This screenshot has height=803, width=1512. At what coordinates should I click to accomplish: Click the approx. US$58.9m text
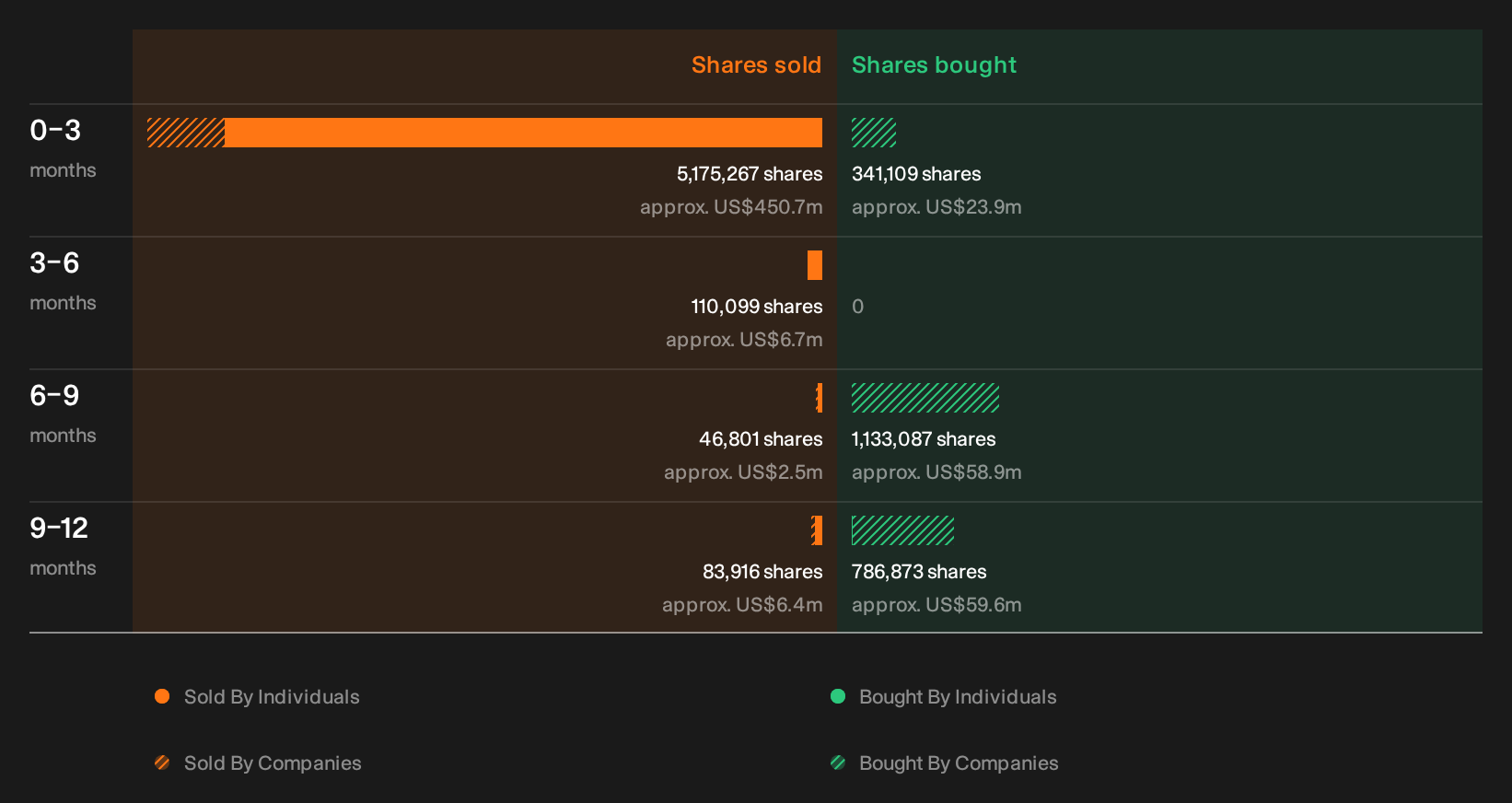click(936, 472)
